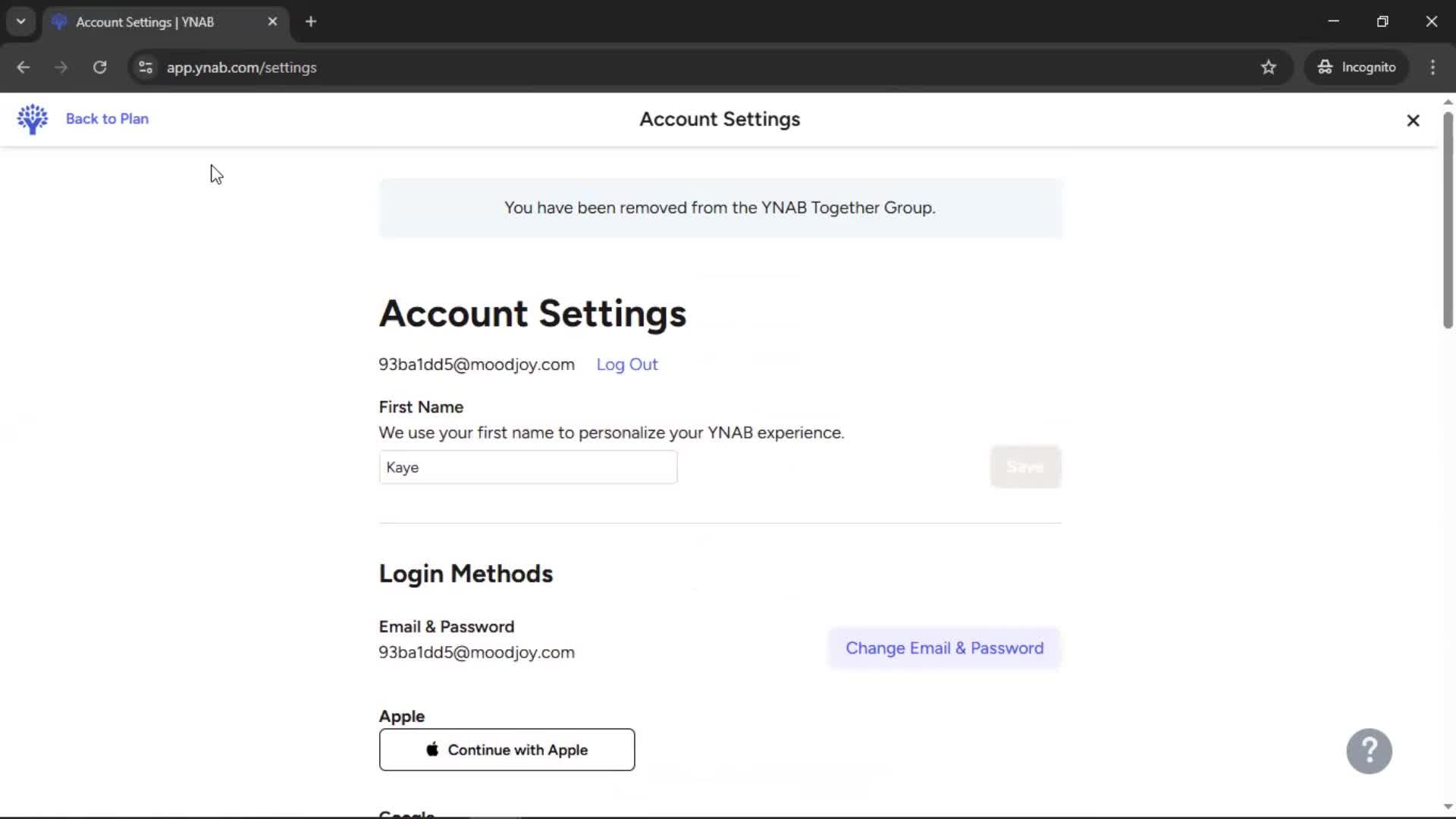Click the 'Apple' login method label

(x=402, y=717)
